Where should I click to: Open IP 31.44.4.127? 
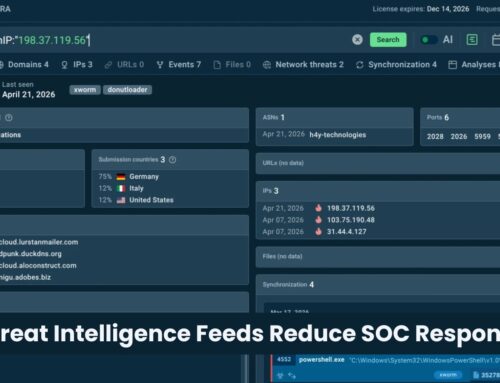[347, 232]
